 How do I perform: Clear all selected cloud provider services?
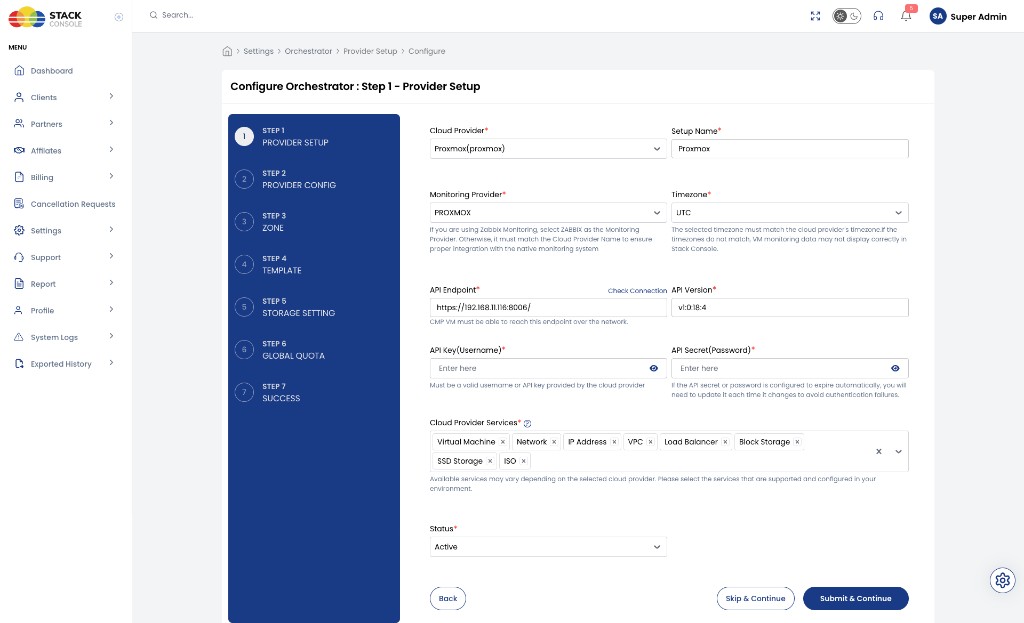coord(879,451)
